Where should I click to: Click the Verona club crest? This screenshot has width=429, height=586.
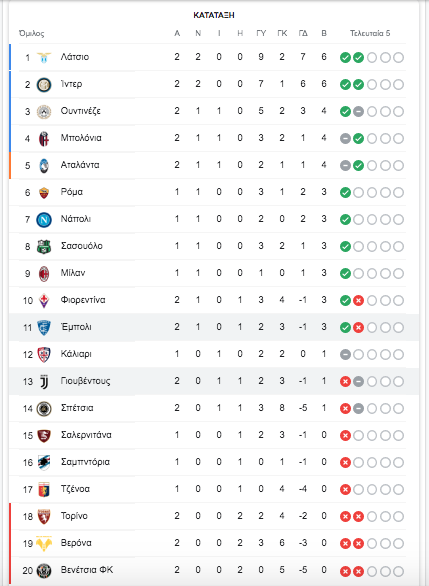tap(44, 544)
